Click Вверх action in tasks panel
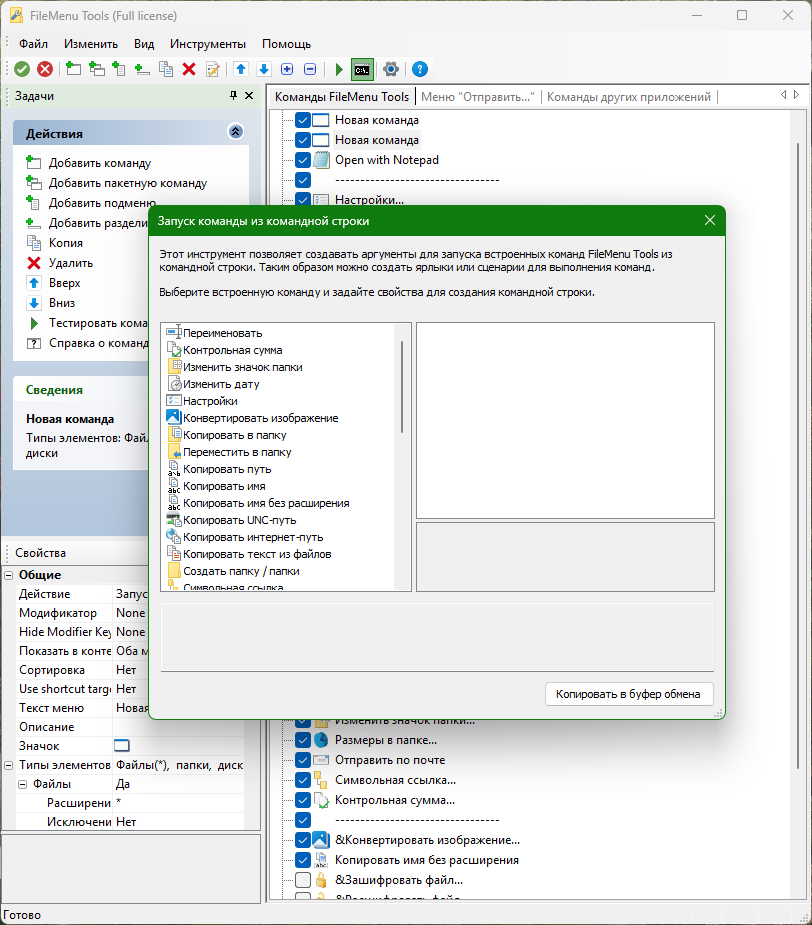The height and width of the screenshot is (925, 812). pos(64,283)
